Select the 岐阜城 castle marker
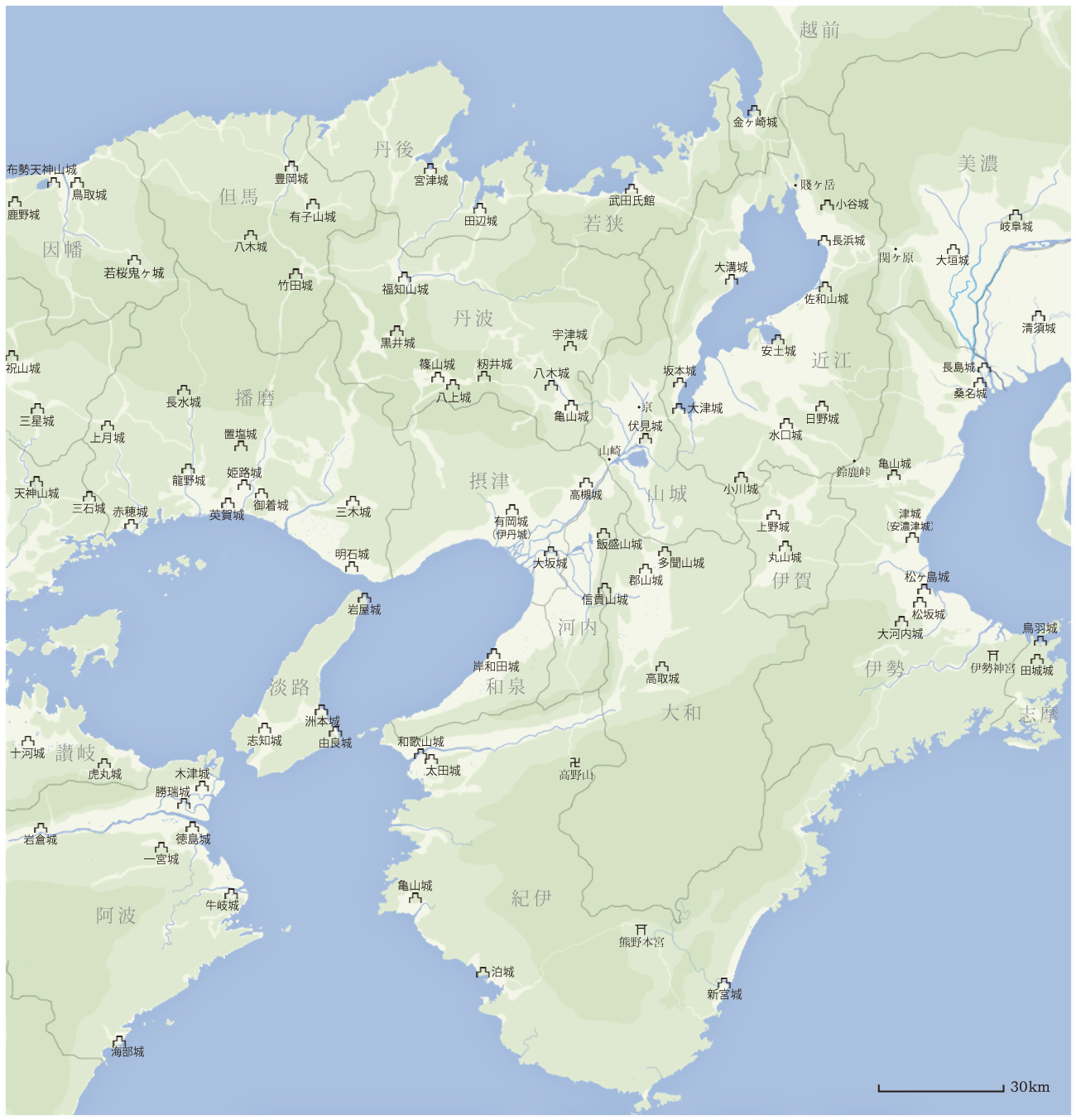1076x1120 pixels. (x=1016, y=214)
